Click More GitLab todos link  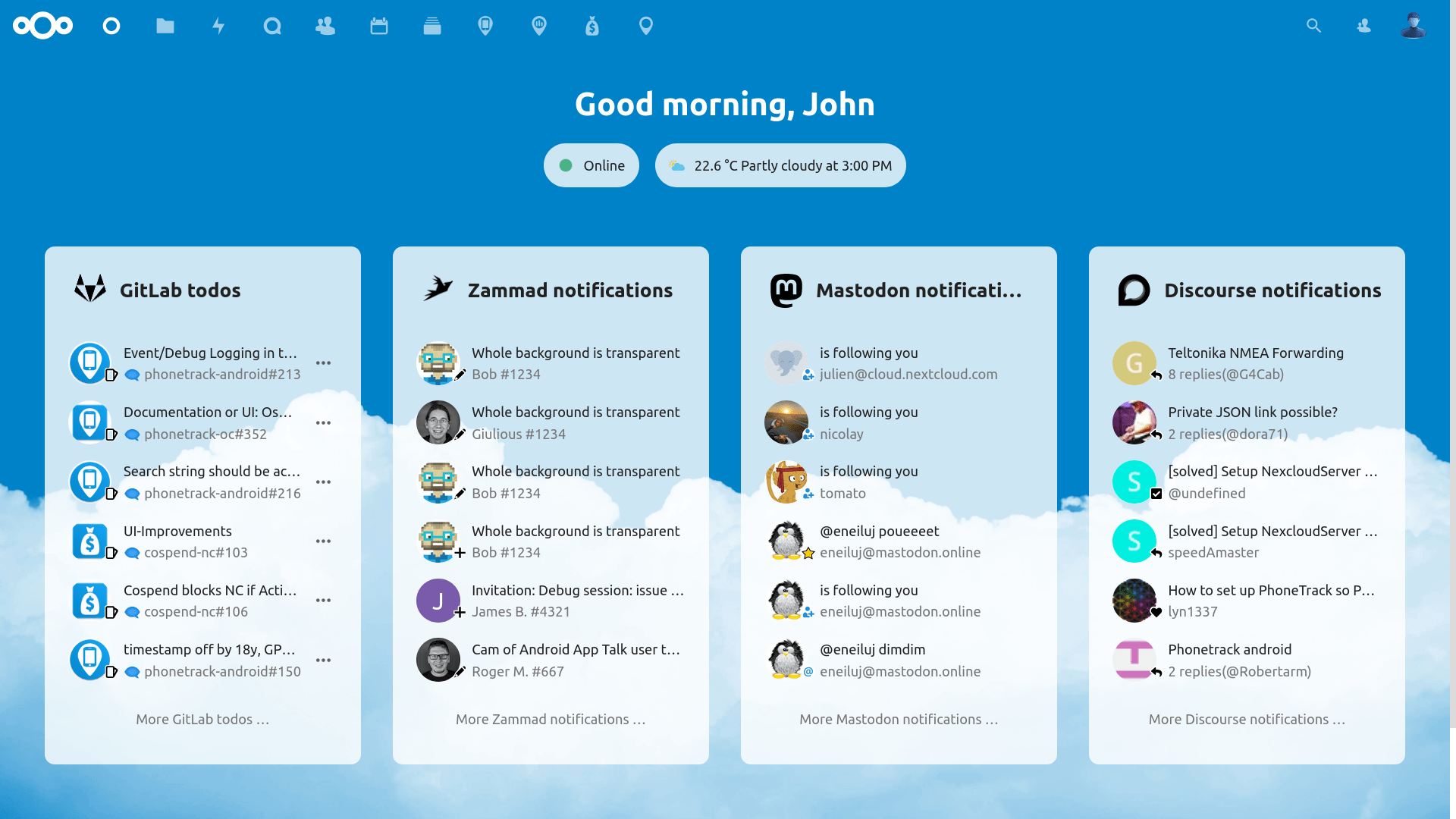tap(202, 719)
